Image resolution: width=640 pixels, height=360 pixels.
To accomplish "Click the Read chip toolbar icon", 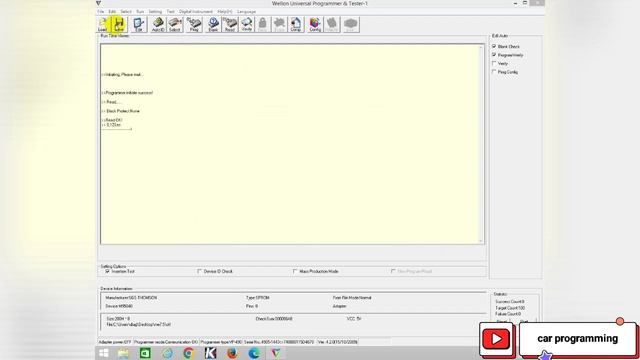I will point(230,24).
